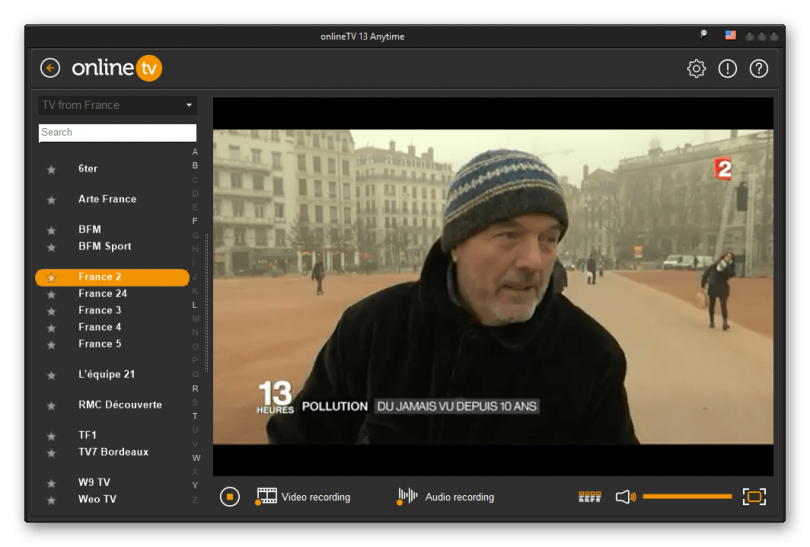Image resolution: width=810 pixels, height=547 pixels.
Task: Open settings via the gear icon
Action: click(x=696, y=68)
